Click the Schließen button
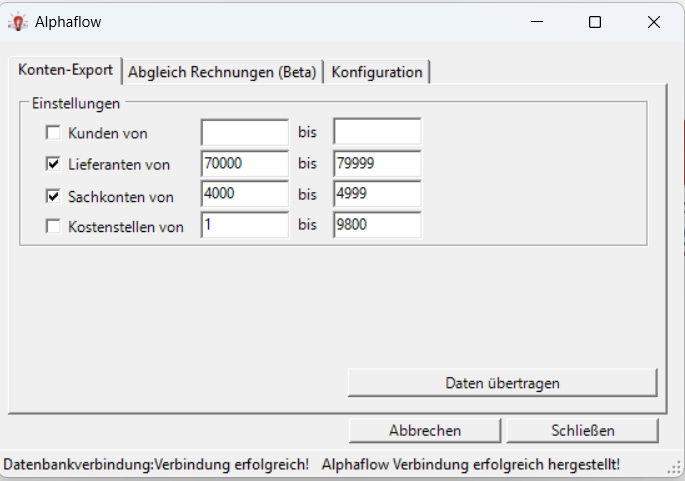The width and height of the screenshot is (685, 481). point(582,430)
